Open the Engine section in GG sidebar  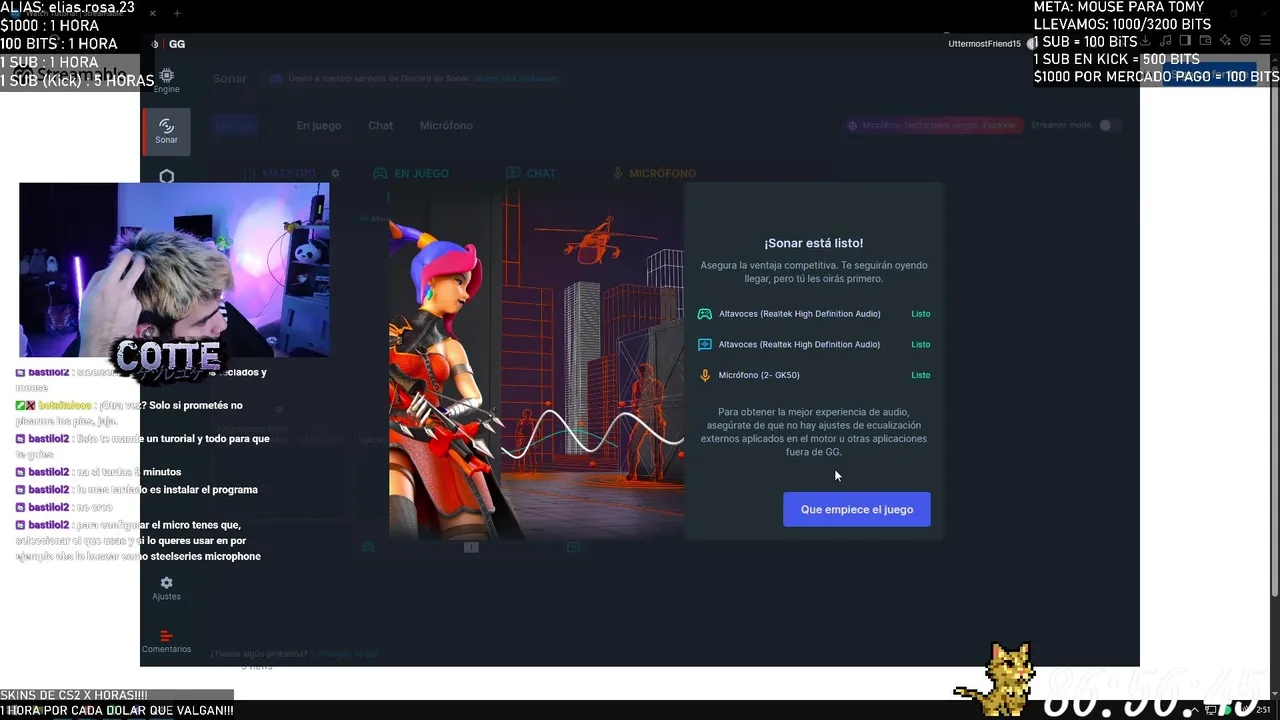166,81
